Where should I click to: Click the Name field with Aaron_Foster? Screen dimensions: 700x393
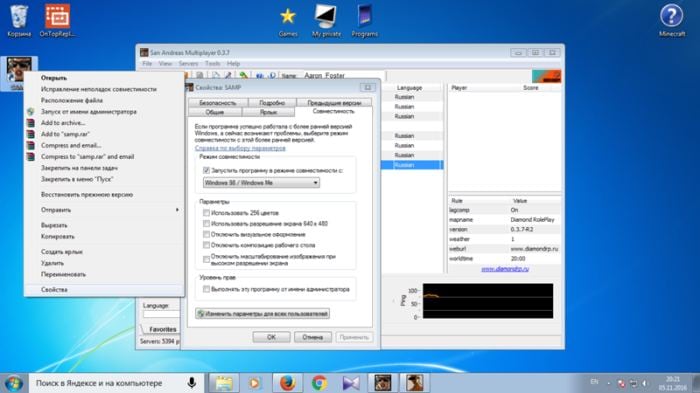coord(343,75)
